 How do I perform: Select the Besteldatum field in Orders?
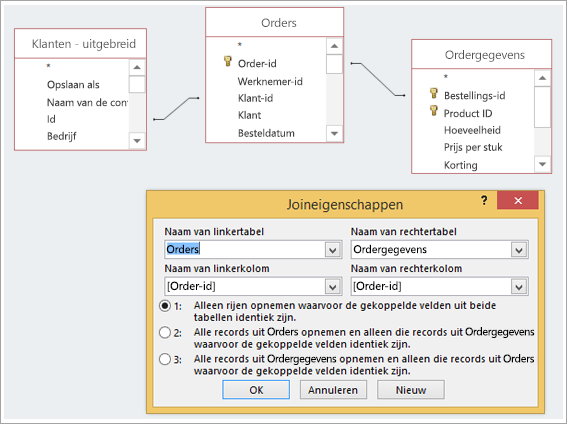266,133
